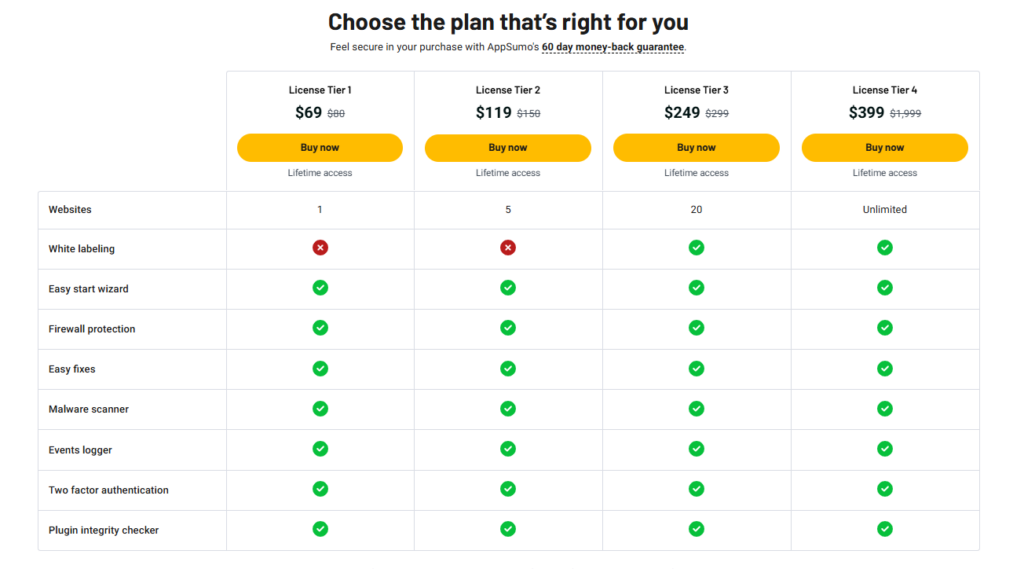Open the 60 day money-back guarantee link
Screen dimensions: 1024x569
point(613,47)
